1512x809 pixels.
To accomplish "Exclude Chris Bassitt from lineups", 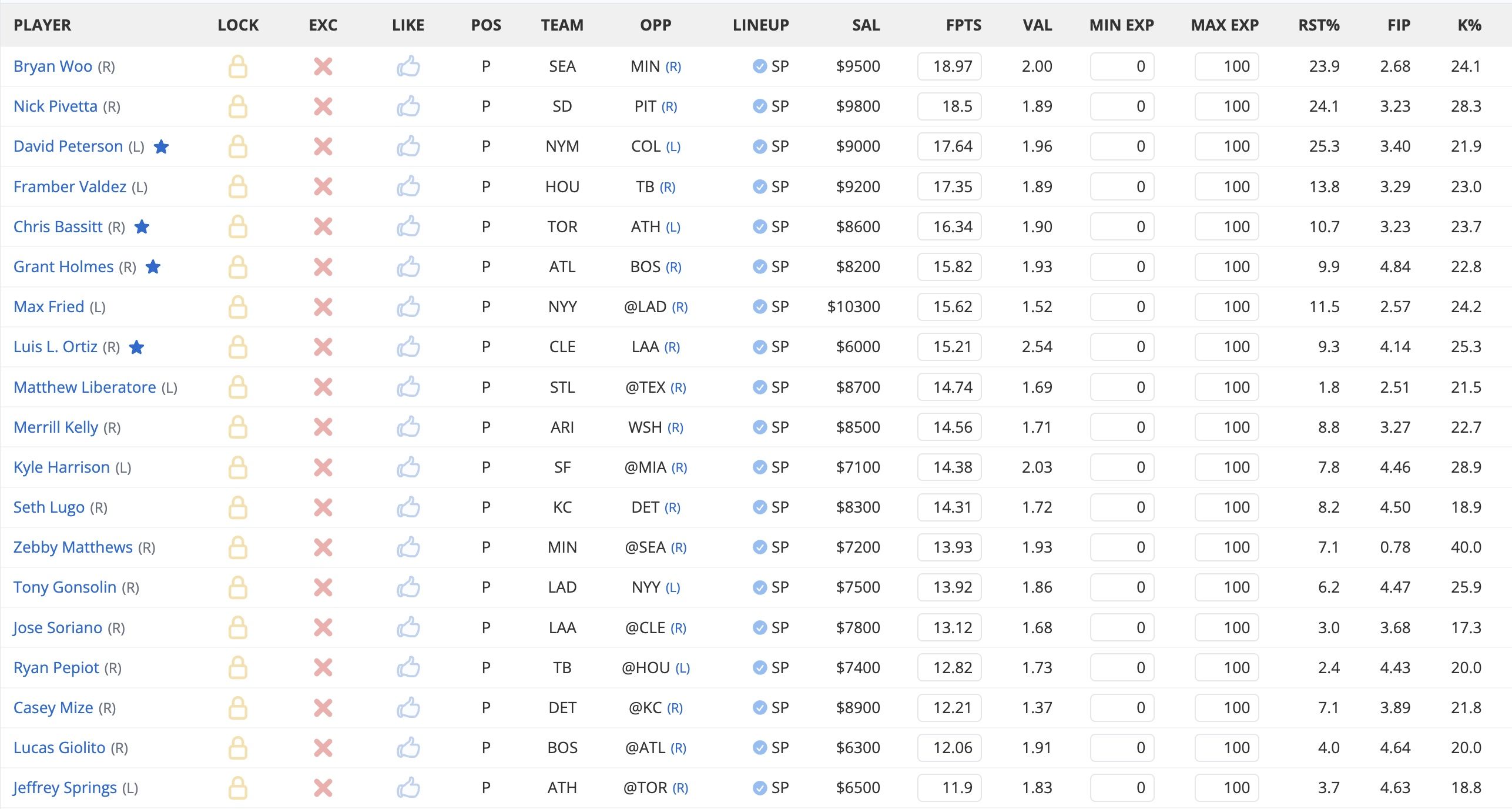I will point(323,227).
